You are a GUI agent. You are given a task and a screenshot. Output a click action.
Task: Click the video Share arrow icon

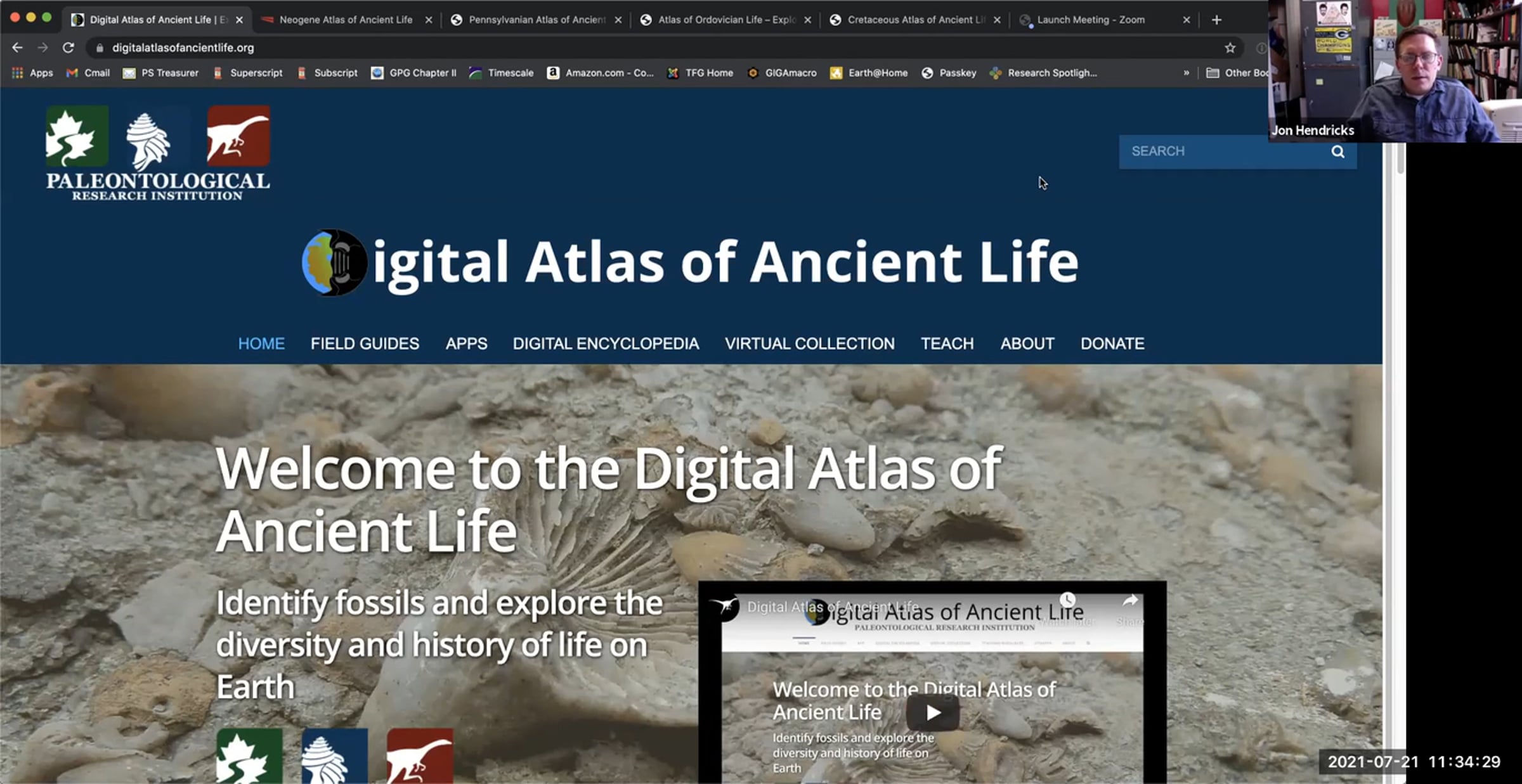point(1129,601)
